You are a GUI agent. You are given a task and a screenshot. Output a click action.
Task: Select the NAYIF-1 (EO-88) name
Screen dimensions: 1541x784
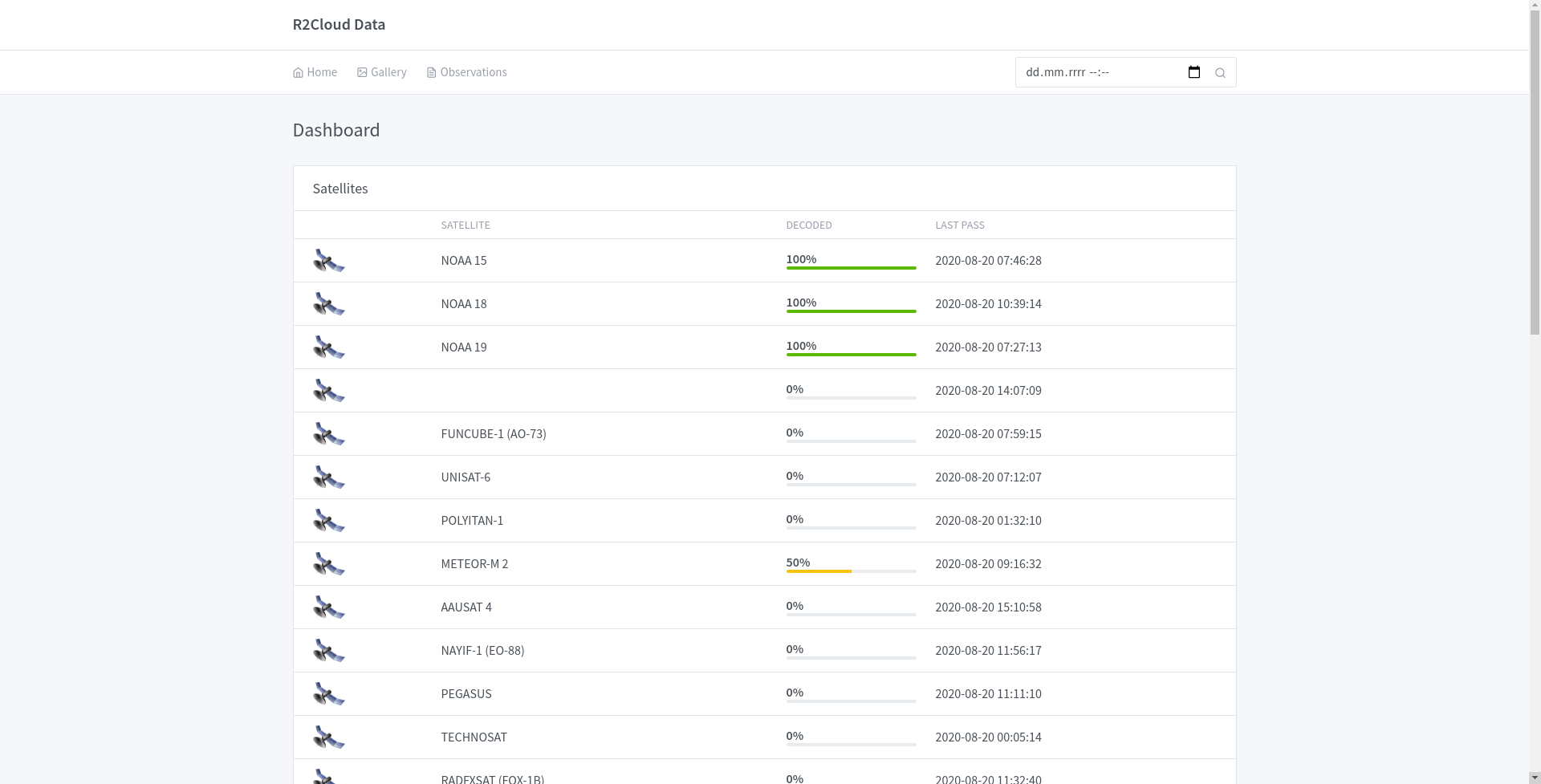482,651
